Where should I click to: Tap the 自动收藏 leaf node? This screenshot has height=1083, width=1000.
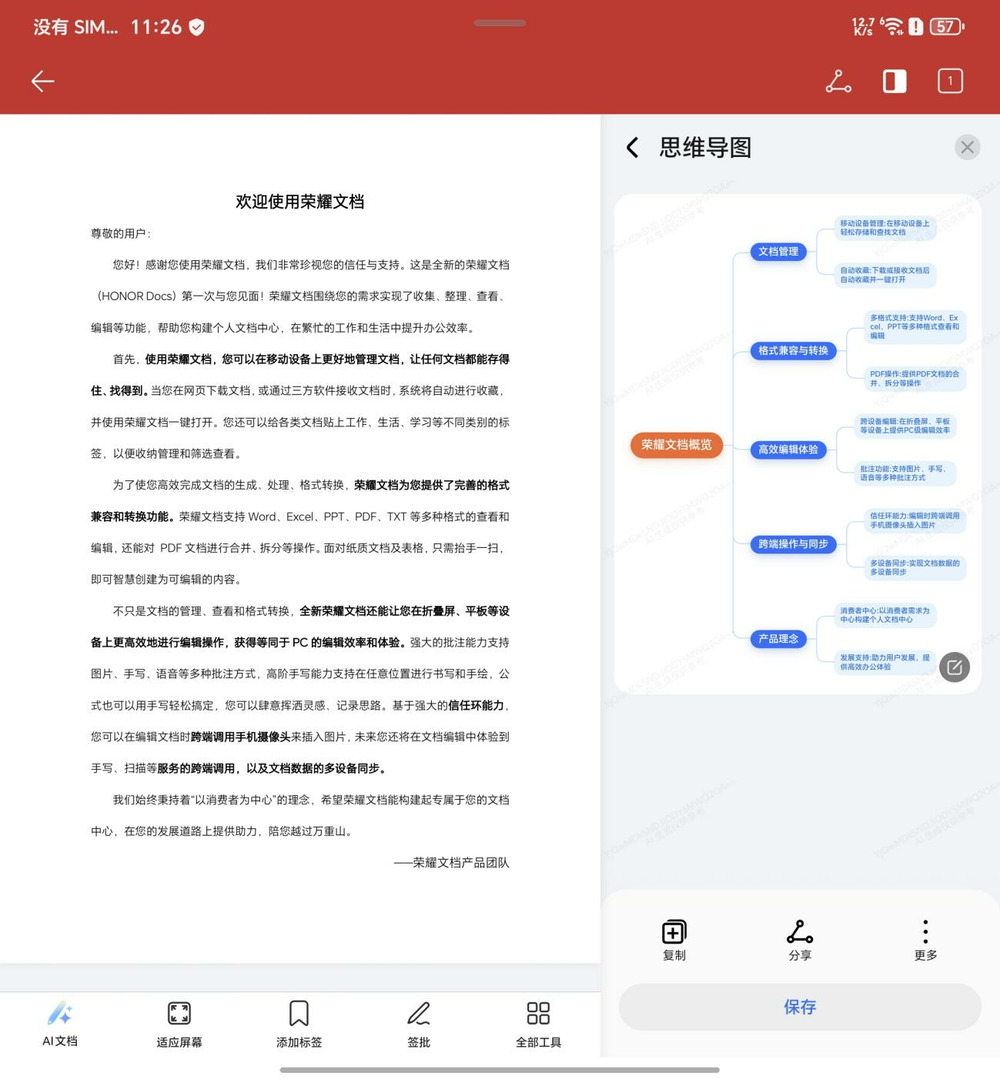pos(885,275)
